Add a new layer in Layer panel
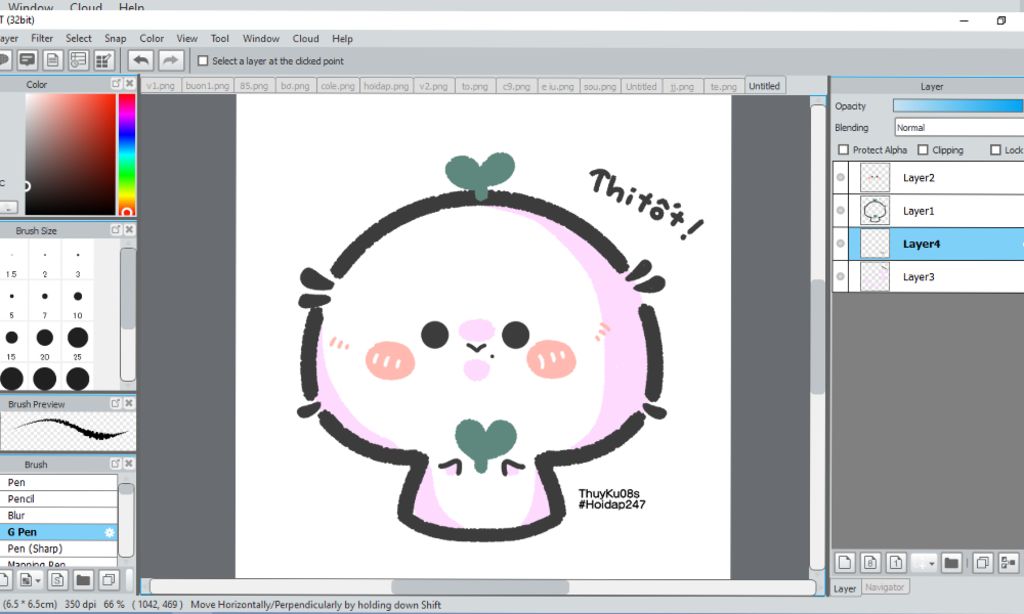 (x=845, y=562)
